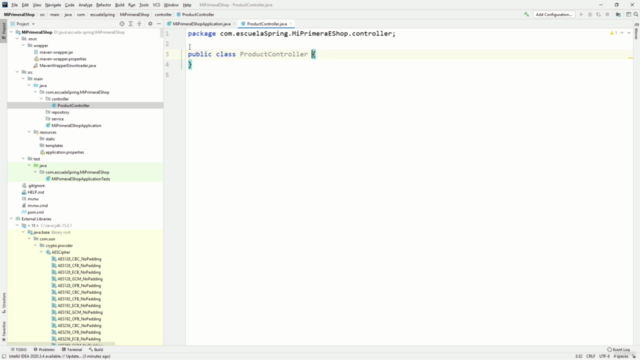640x360 pixels.
Task: Click the line 3 gutter number
Action: [167, 54]
